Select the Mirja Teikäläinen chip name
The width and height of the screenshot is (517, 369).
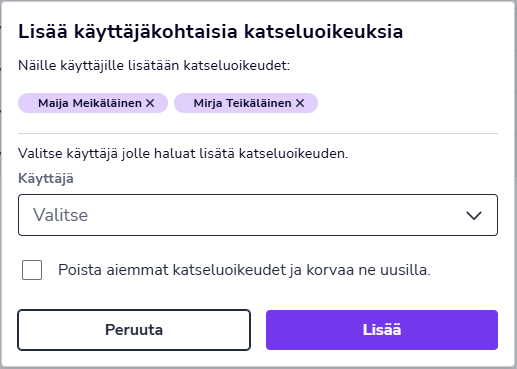[x=242, y=103]
